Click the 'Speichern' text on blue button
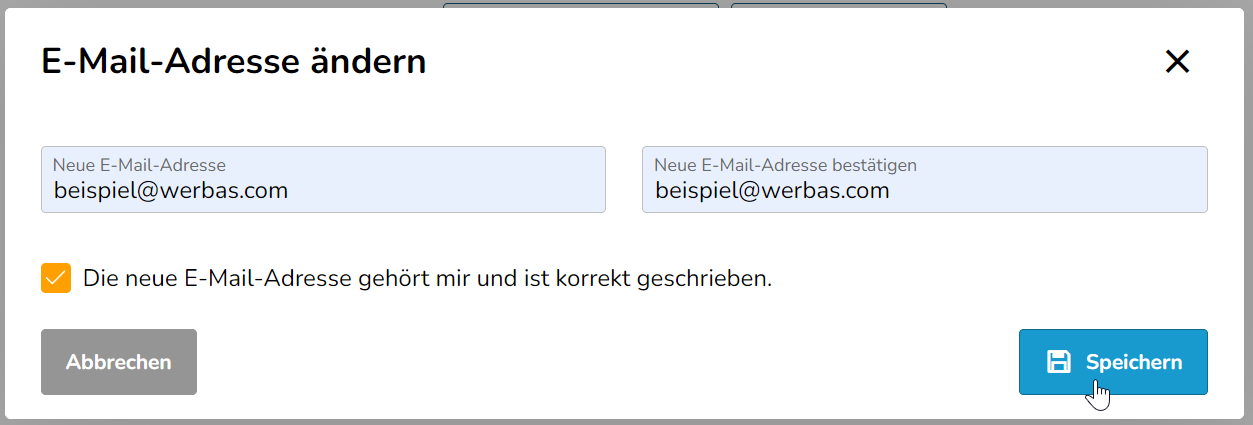 tap(1134, 362)
